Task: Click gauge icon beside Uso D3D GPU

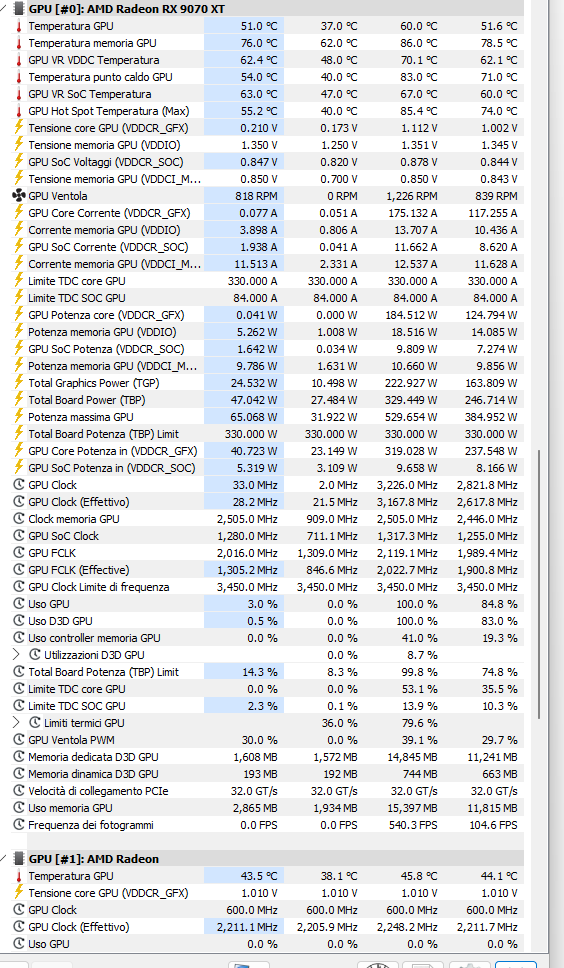Action: pyautogui.click(x=19, y=621)
